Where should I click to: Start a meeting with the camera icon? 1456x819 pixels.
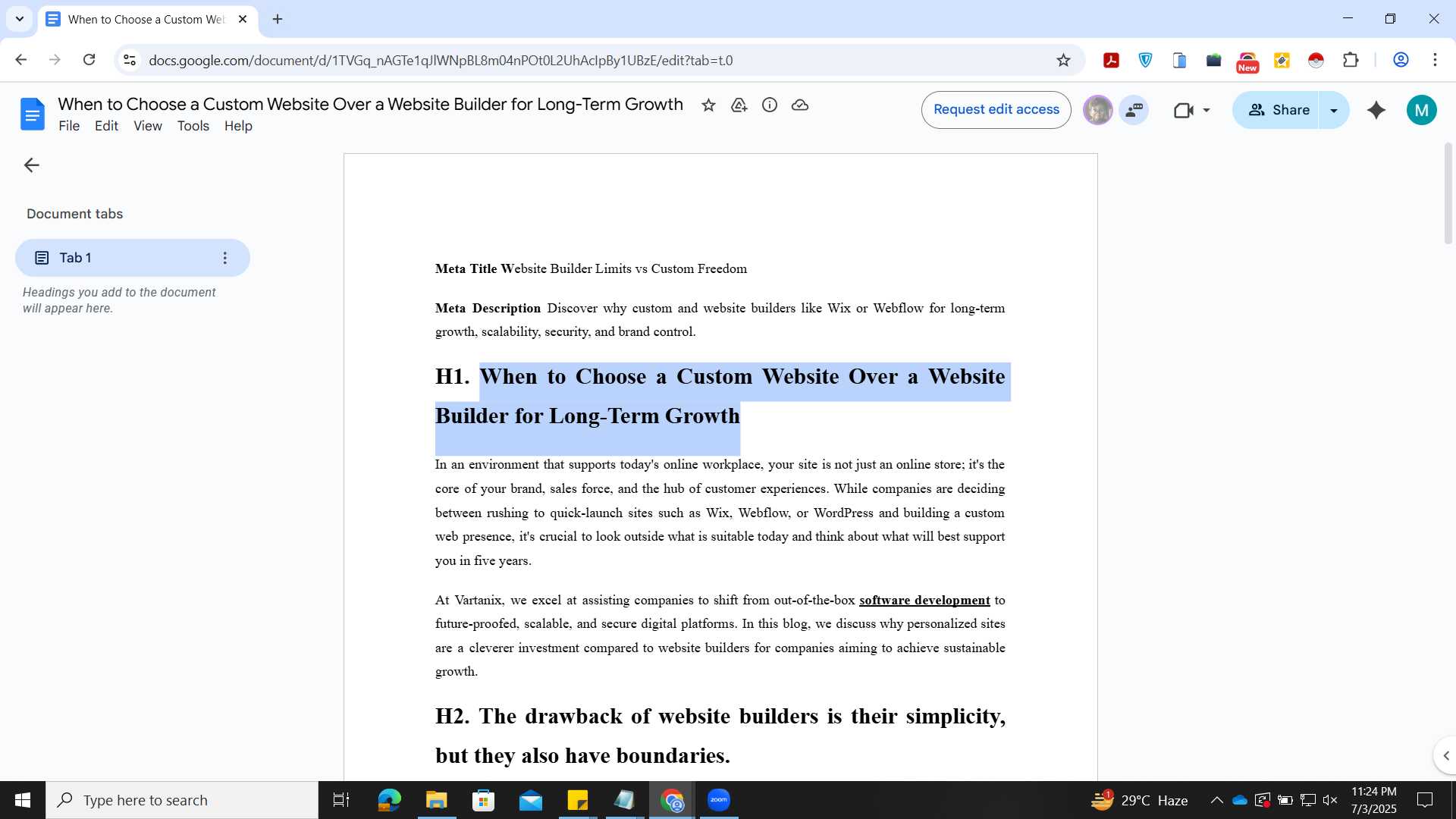1183,111
